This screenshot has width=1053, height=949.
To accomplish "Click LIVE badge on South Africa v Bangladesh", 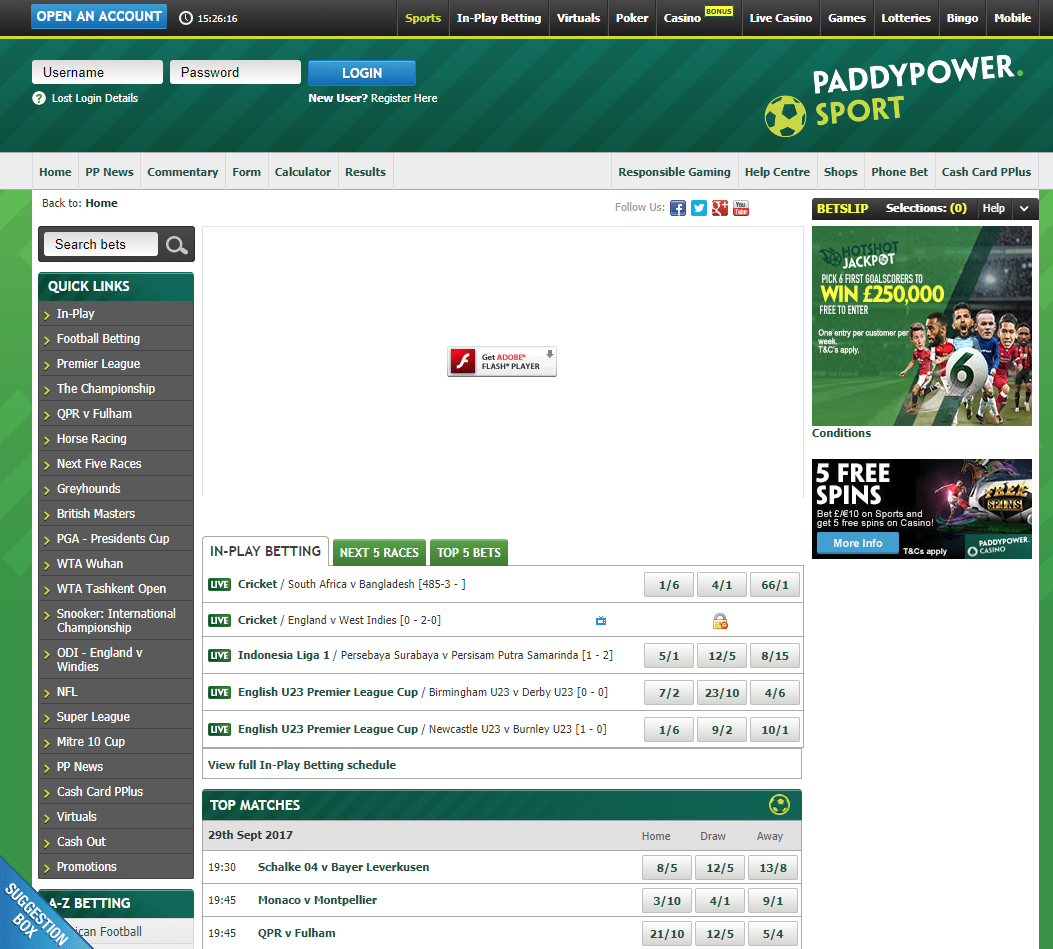I will coord(220,584).
